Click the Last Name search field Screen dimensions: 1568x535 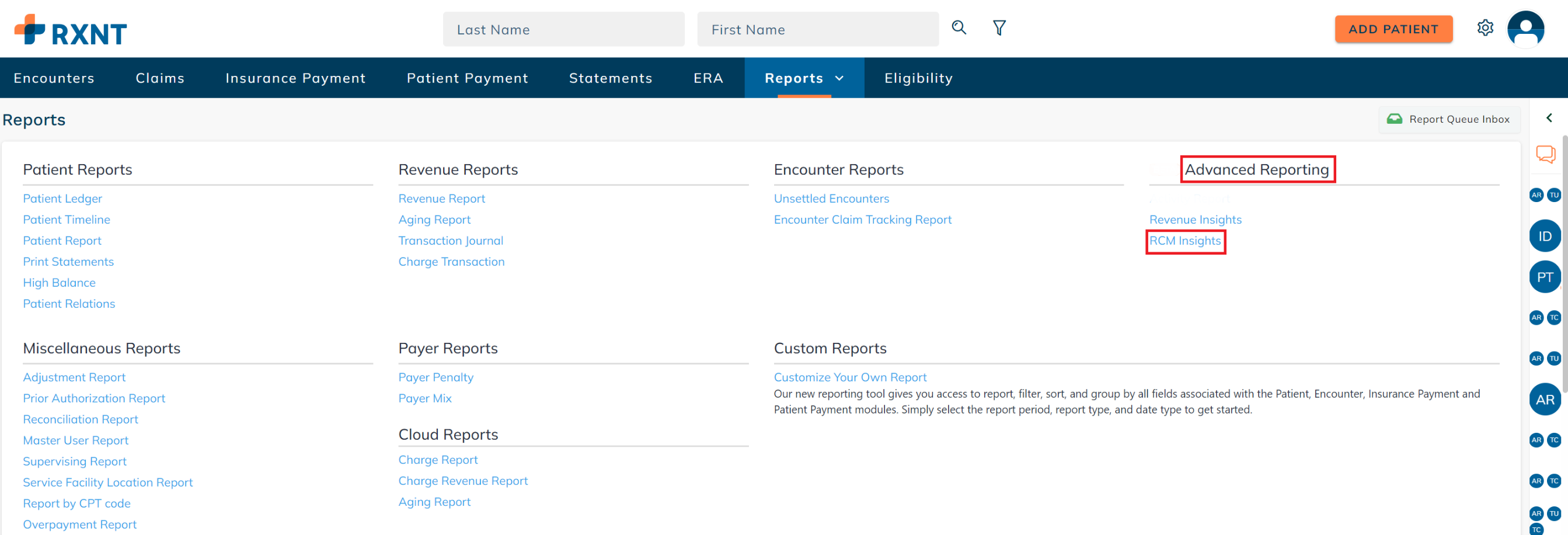pyautogui.click(x=563, y=29)
